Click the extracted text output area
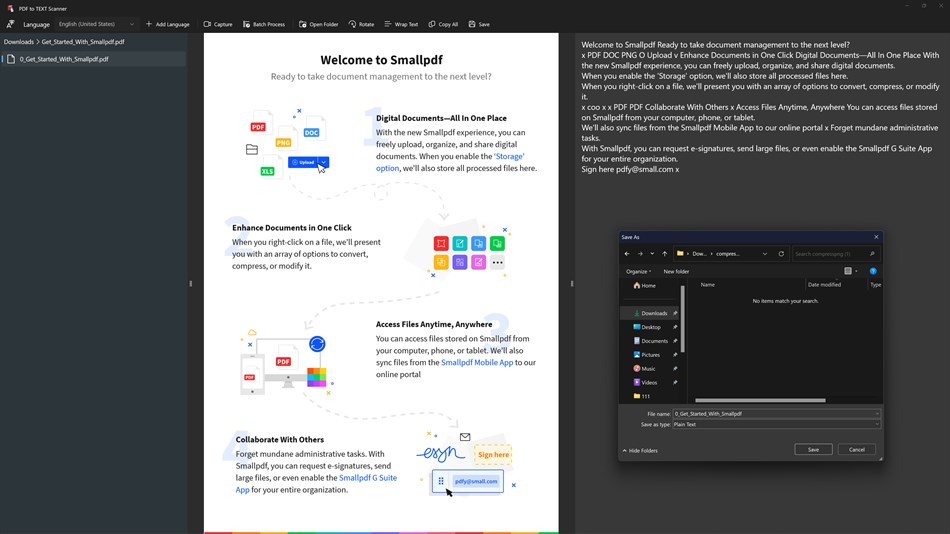 pos(762,107)
